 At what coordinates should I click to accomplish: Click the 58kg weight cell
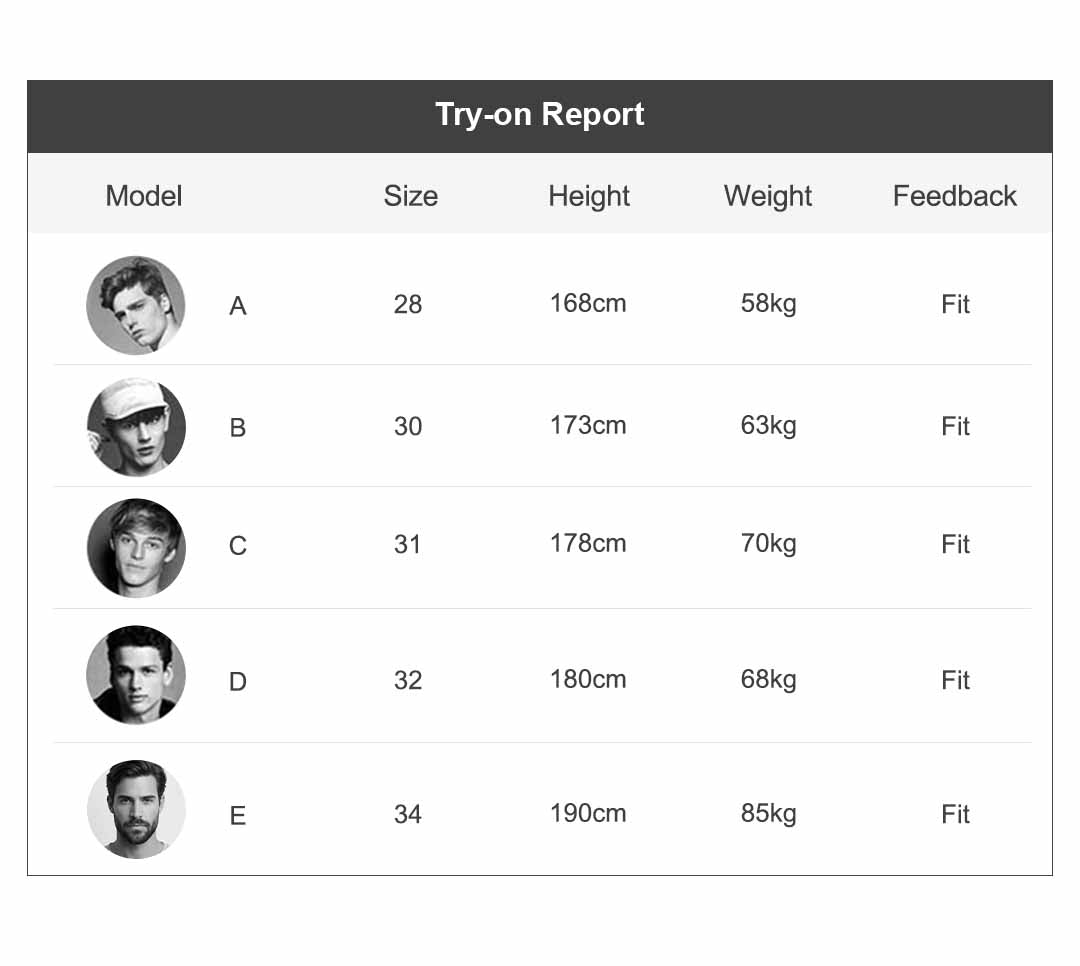[768, 303]
